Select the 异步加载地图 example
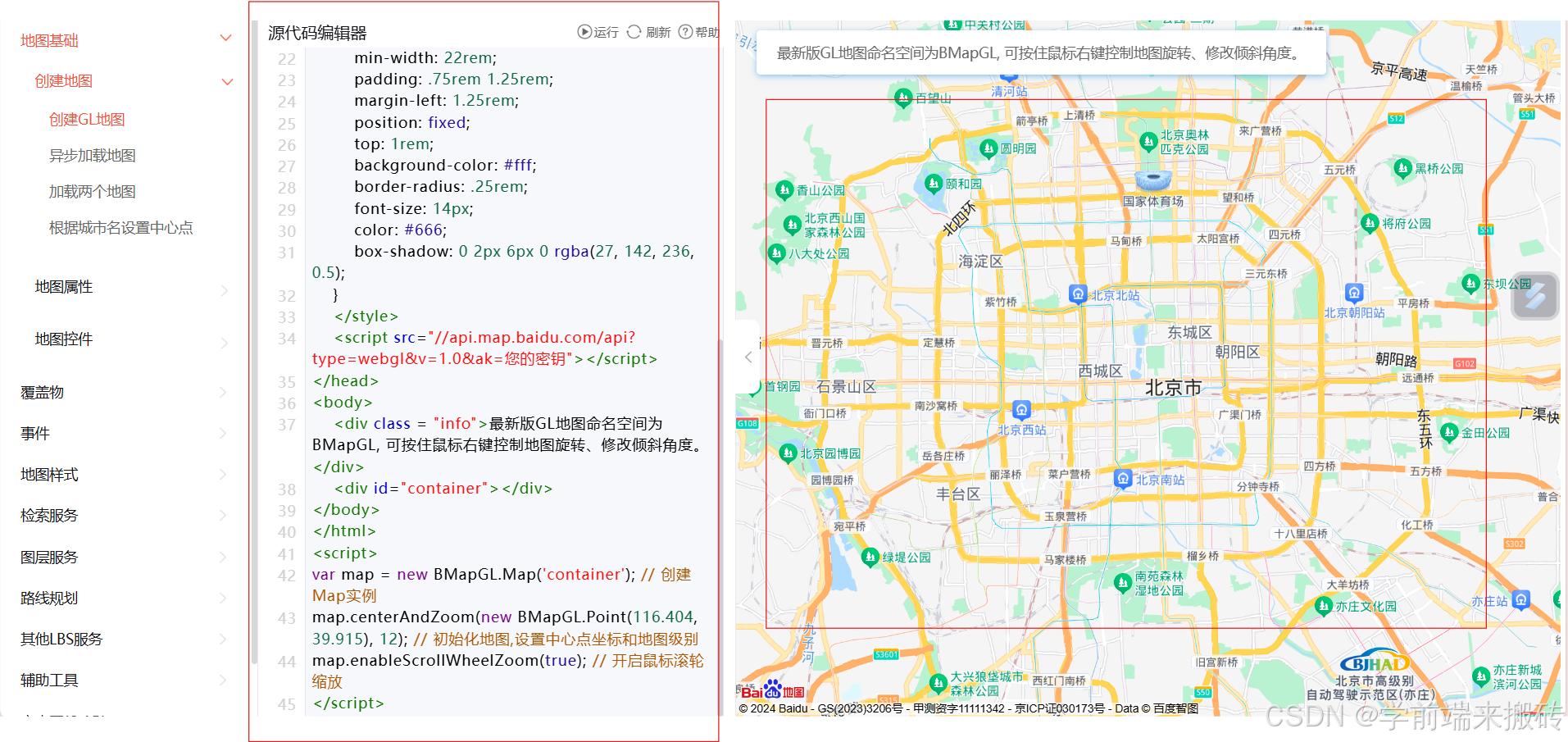Image resolution: width=1568 pixels, height=742 pixels. click(x=92, y=156)
